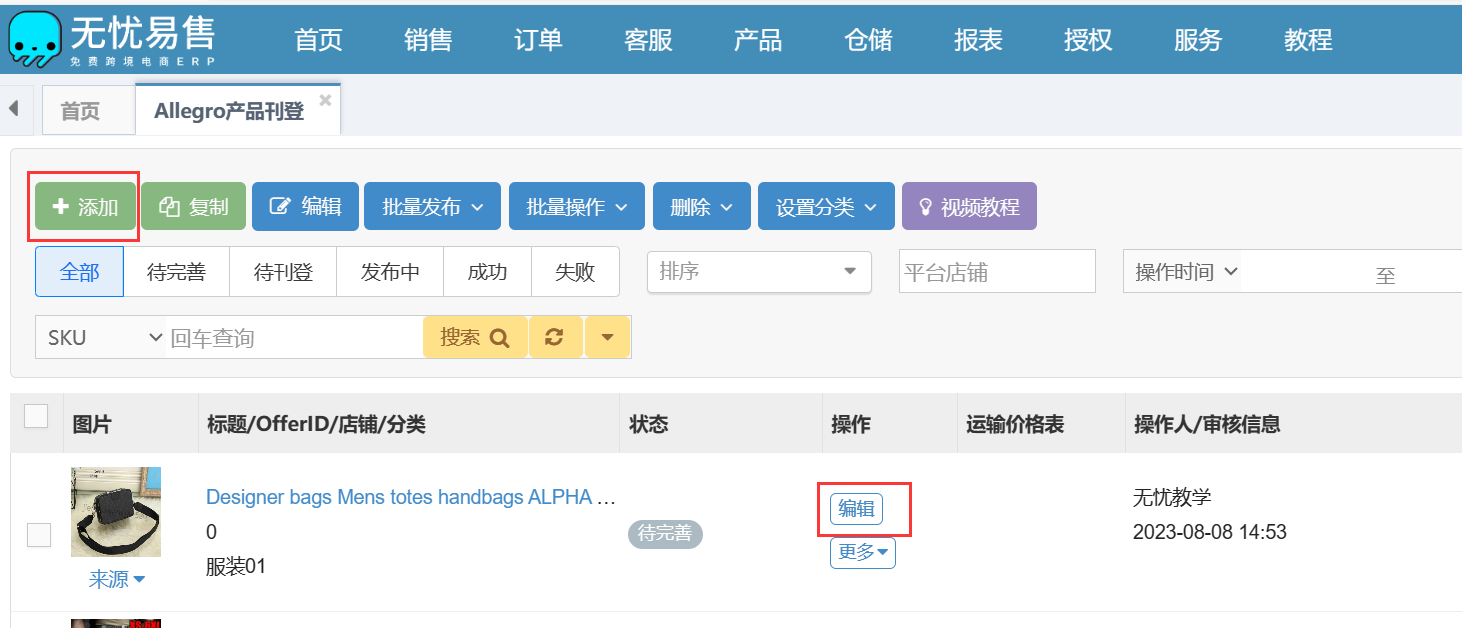The image size is (1462, 628).
Task: Click the 复制 copy button
Action: tap(194, 207)
